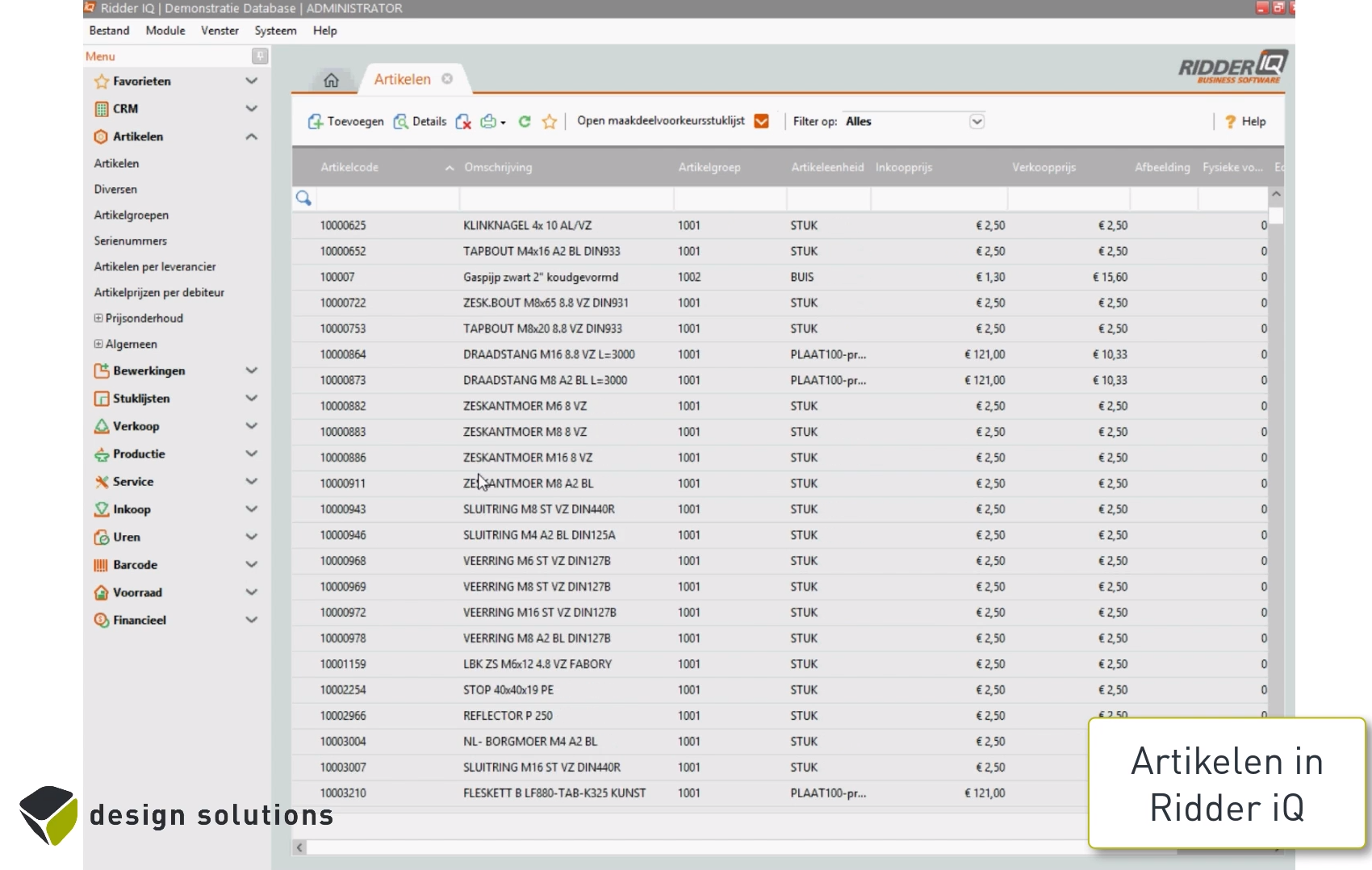
Task: Click the star favorite icon in toolbar
Action: click(550, 121)
